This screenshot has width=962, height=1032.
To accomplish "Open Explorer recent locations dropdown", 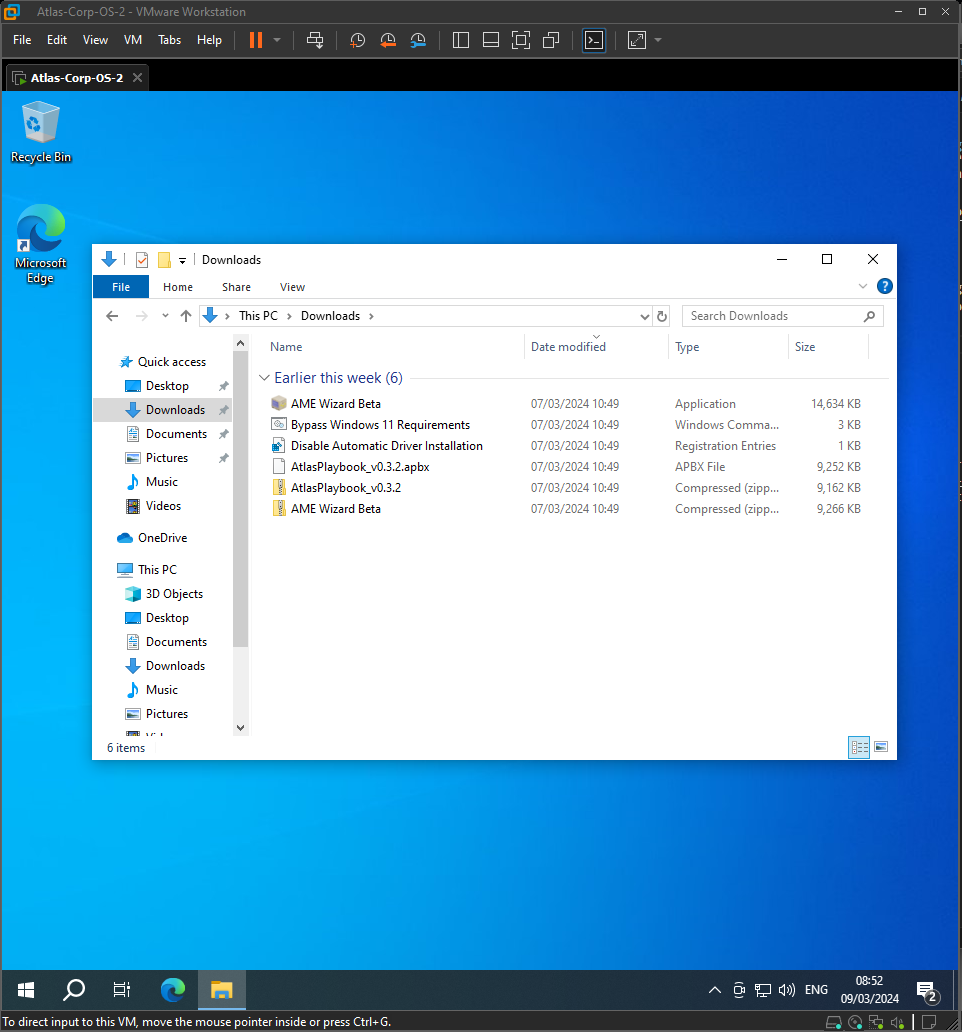I will [165, 316].
